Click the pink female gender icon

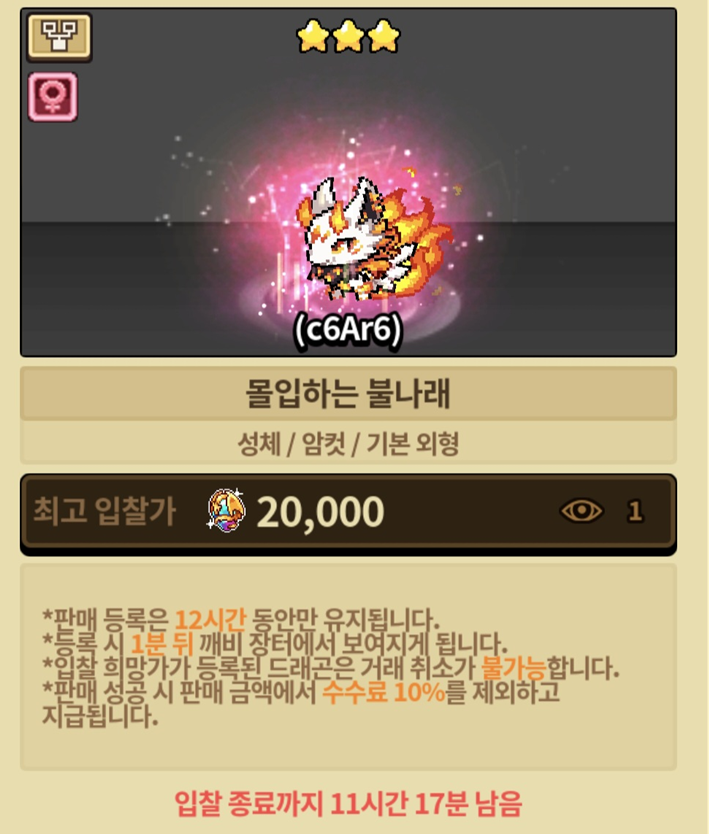click(x=53, y=97)
